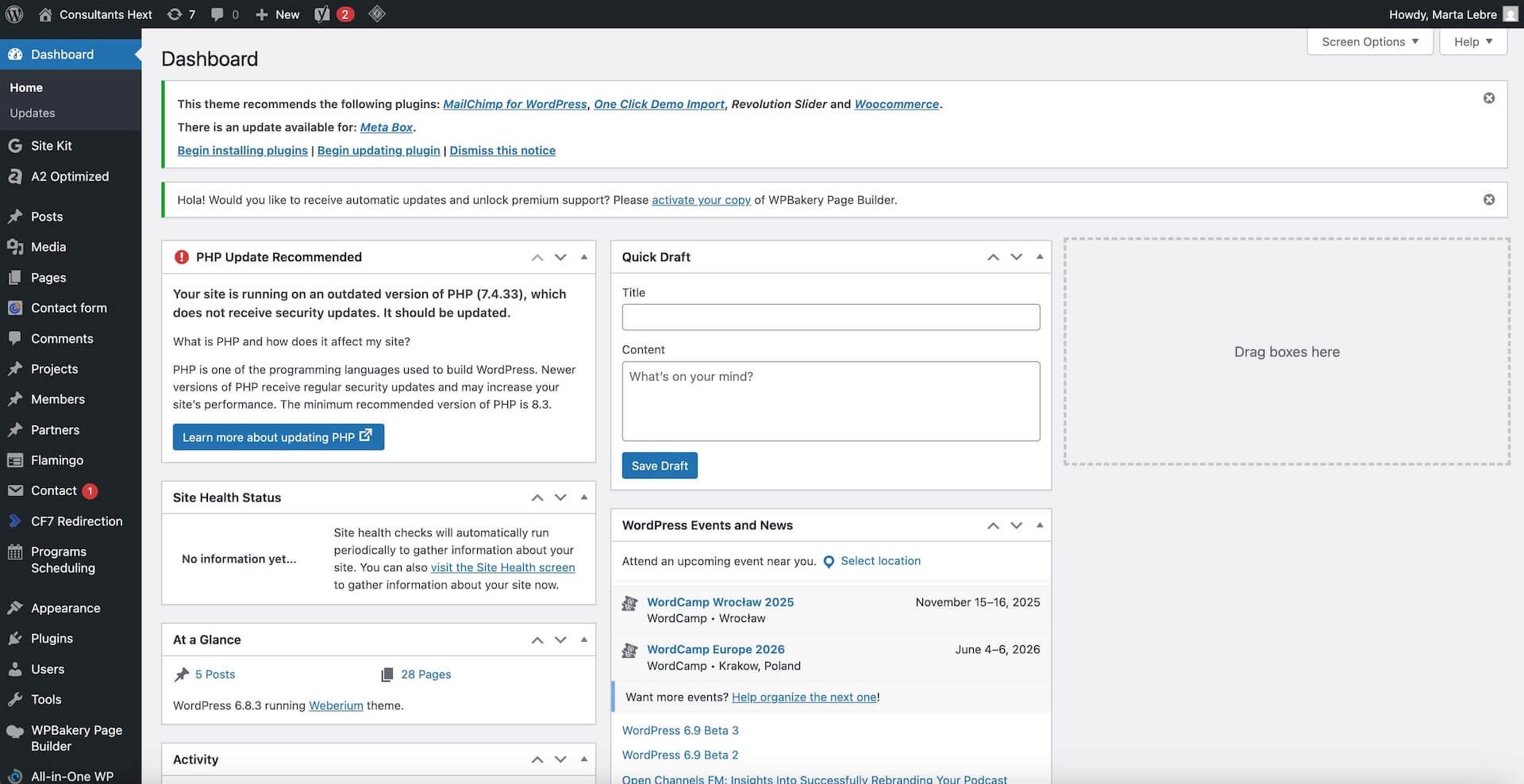Screen dimensions: 1524x784
Task: Open the Yoast SEO icon in admin bar
Action: click(321, 13)
